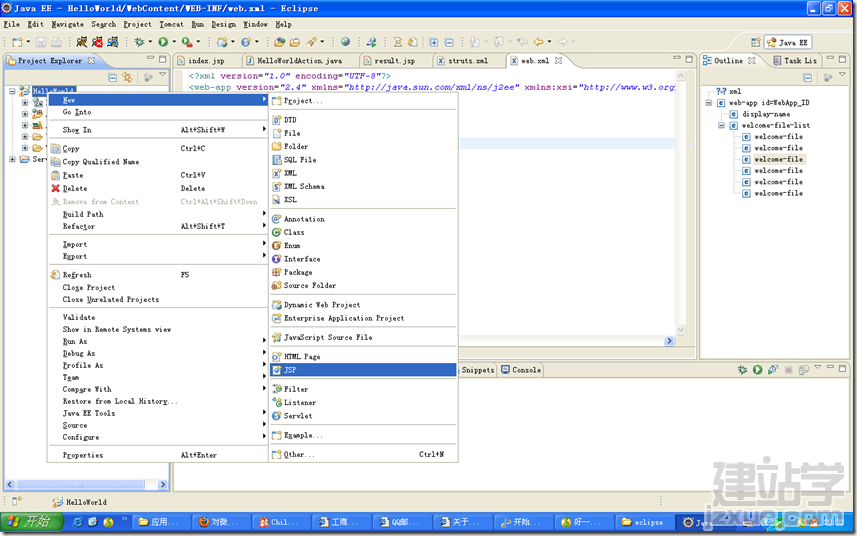Select Filter in the New submenu

pos(363,389)
